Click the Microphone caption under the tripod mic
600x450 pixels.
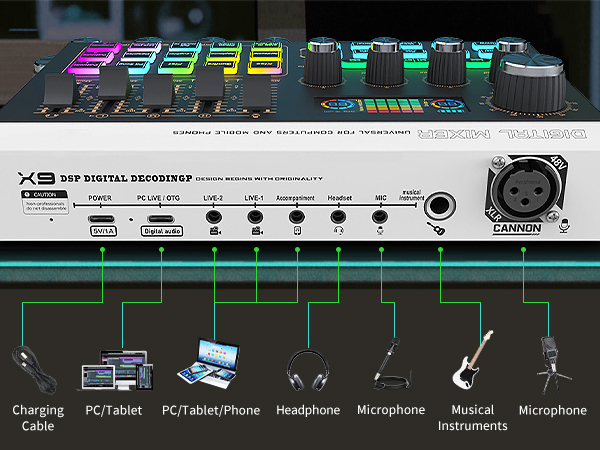tap(553, 410)
